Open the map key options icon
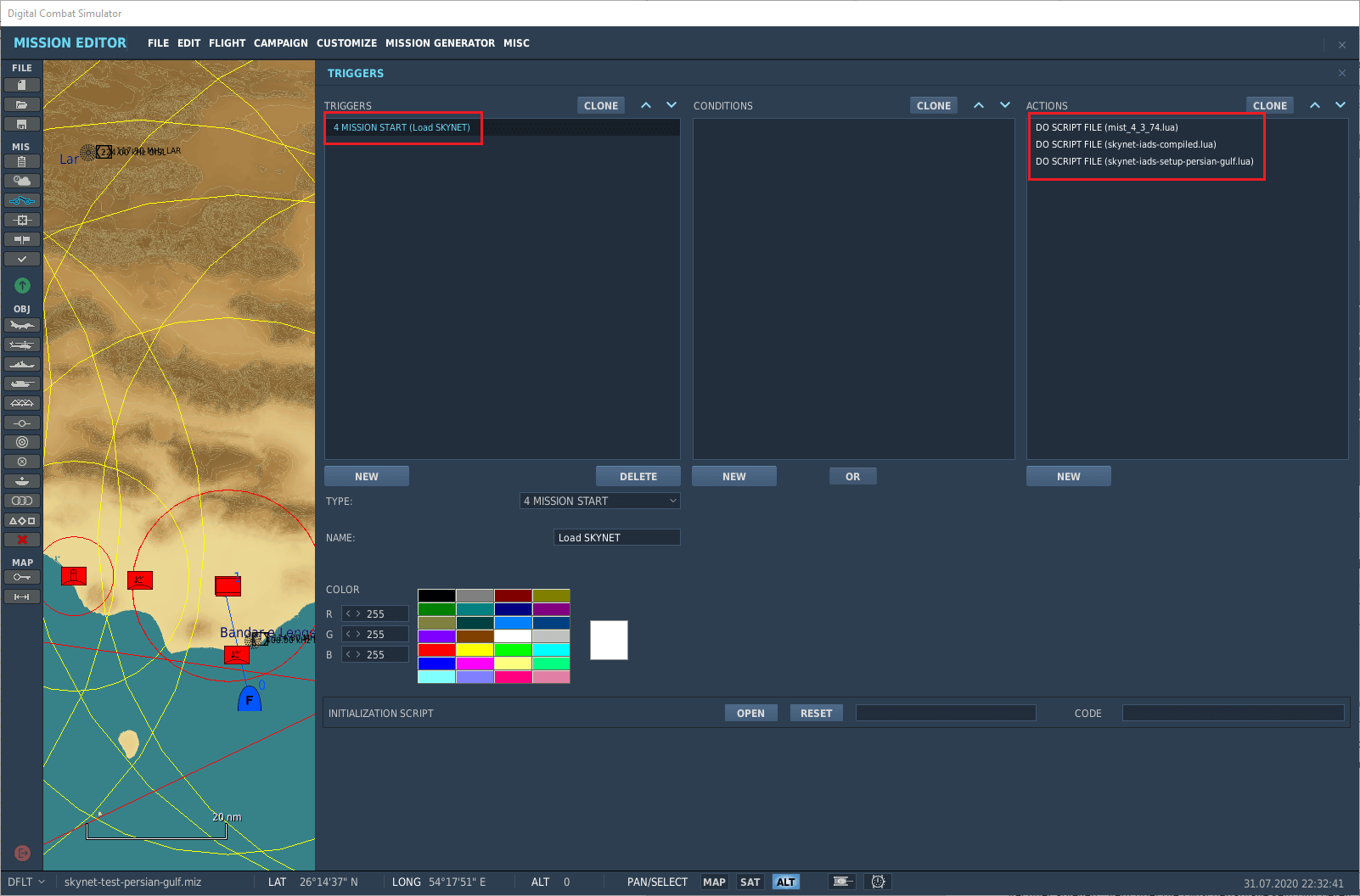Viewport: 1360px width, 896px height. point(22,577)
